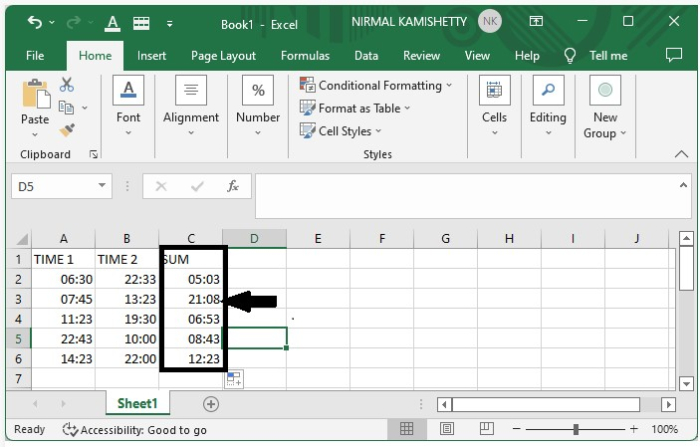Click cell with value 22:33
Viewport: 700px width, 447px height.
click(x=127, y=280)
